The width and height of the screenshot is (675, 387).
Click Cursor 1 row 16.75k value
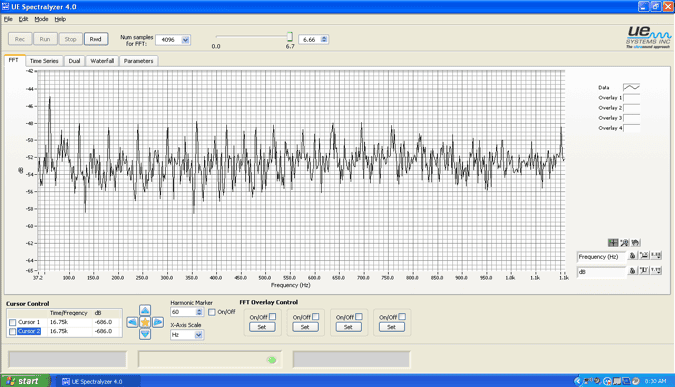tap(59, 322)
